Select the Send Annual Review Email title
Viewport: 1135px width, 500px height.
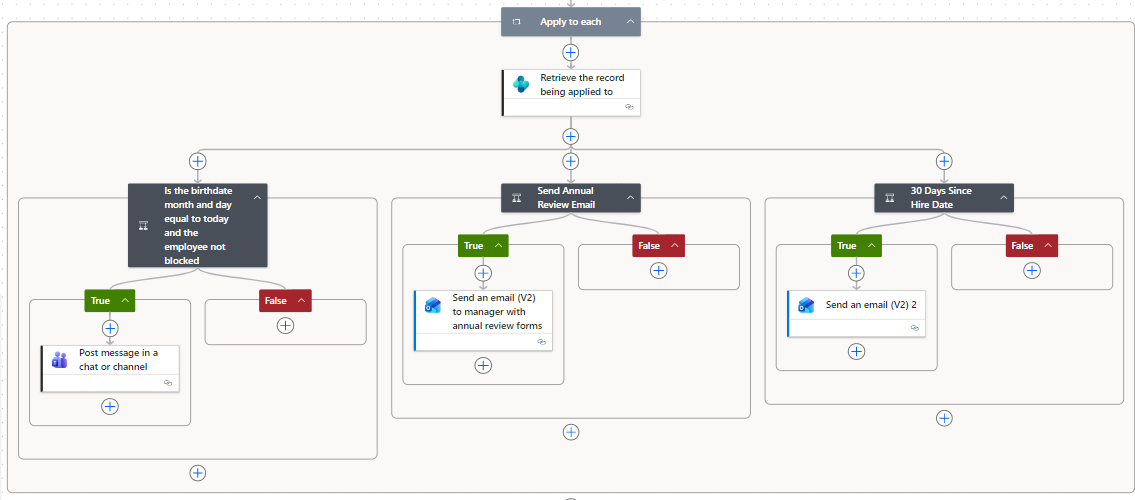tap(566, 198)
